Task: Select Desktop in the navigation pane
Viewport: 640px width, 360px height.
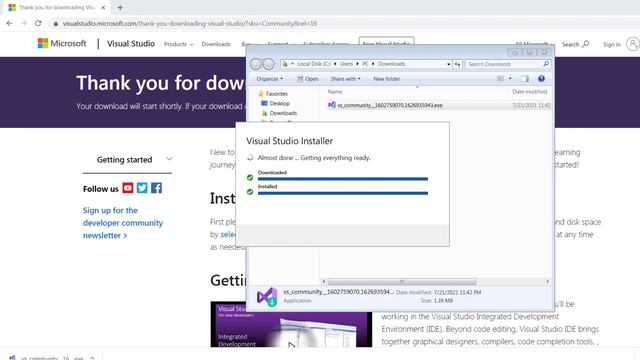Action: point(276,104)
